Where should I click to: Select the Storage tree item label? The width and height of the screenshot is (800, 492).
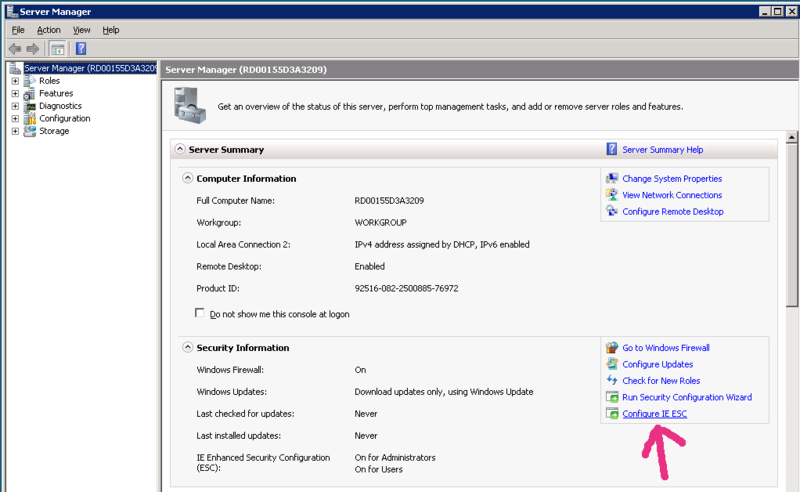click(54, 131)
